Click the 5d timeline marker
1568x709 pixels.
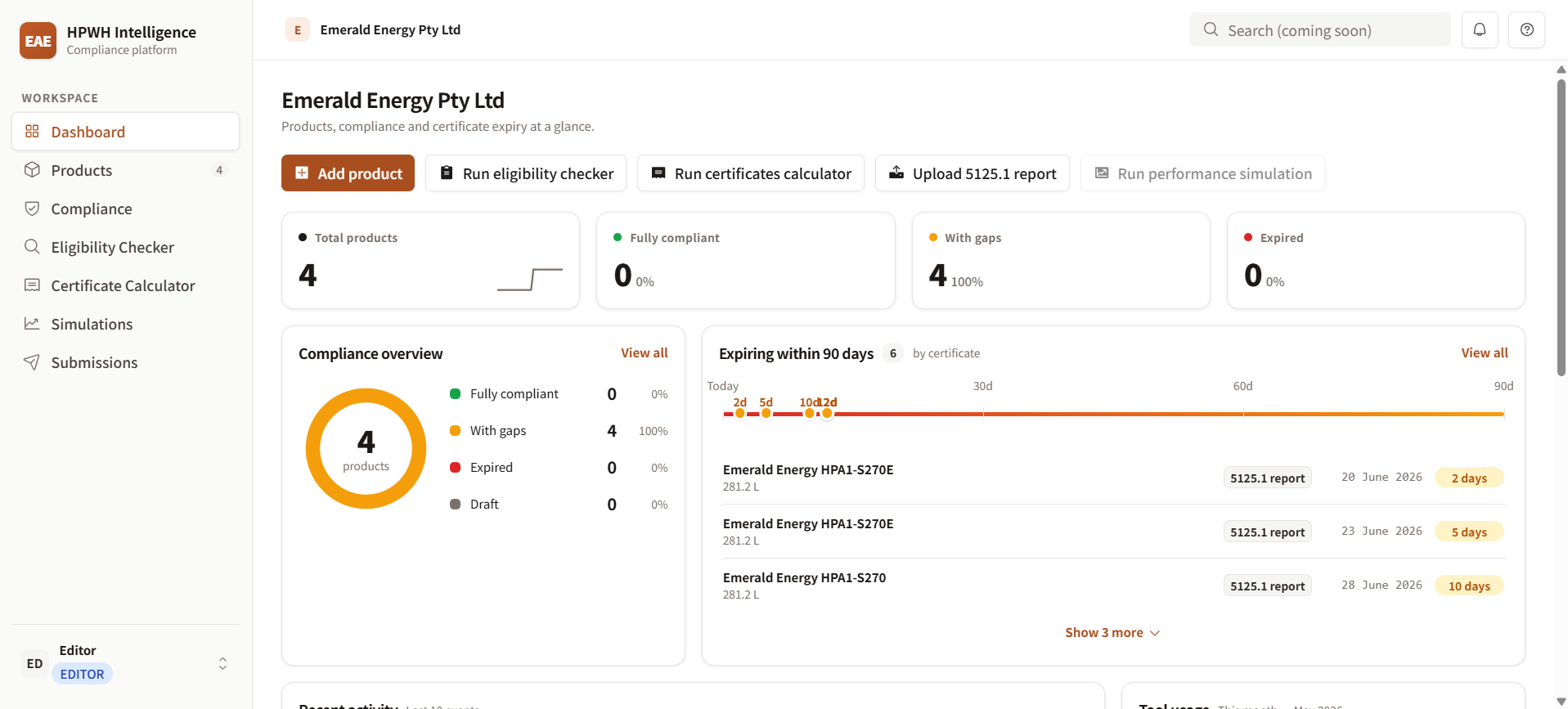coord(766,413)
